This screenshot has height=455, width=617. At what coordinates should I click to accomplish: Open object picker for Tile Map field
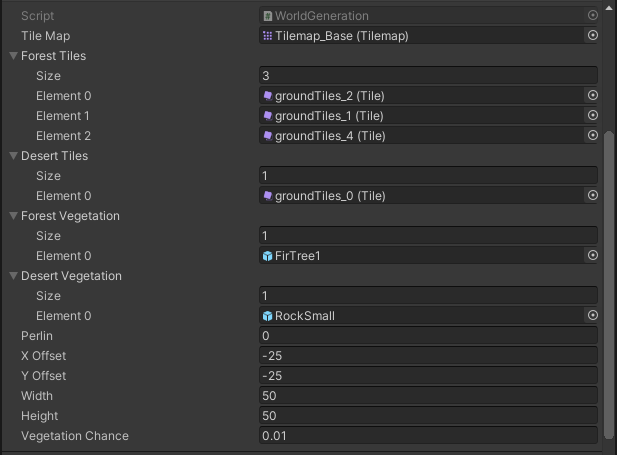coord(592,36)
